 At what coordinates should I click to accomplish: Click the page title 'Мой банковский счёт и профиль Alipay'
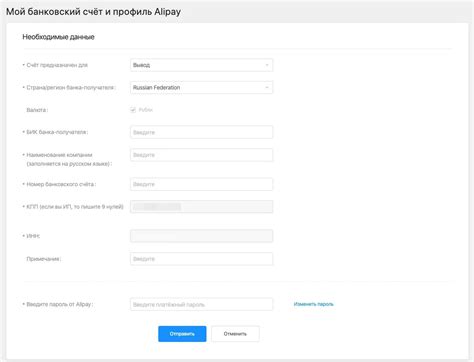coord(93,12)
